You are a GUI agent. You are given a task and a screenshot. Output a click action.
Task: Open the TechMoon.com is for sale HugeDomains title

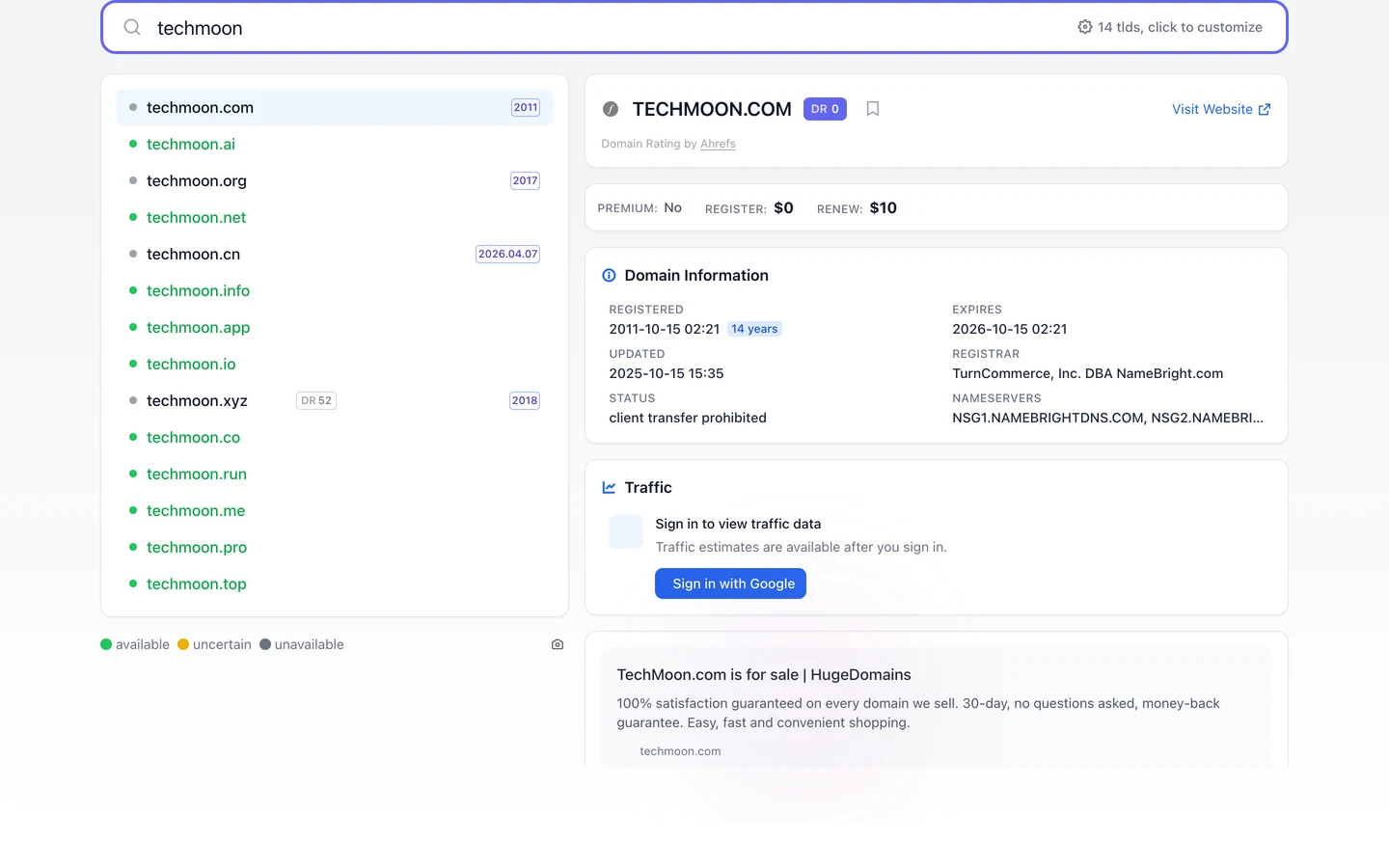coord(764,675)
